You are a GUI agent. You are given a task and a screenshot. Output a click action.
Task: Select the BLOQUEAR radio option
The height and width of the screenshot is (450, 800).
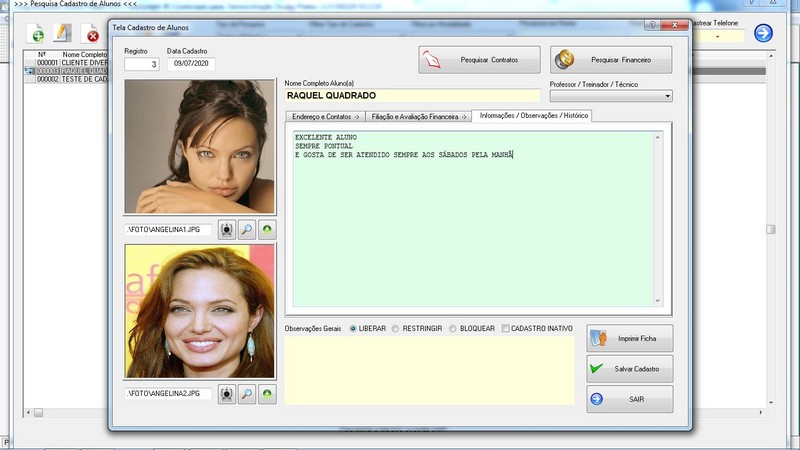click(453, 329)
